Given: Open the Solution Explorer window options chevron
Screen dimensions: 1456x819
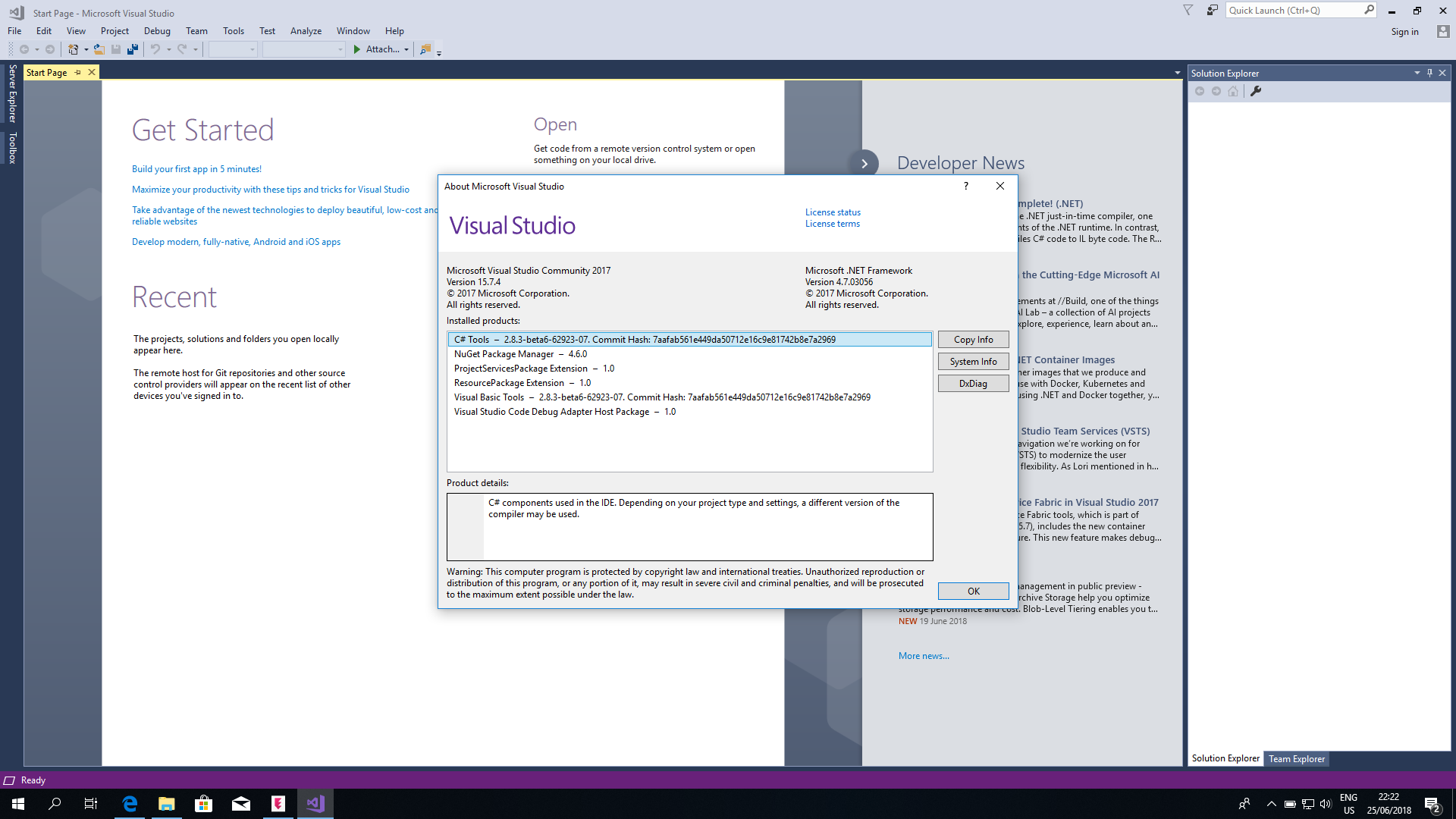Looking at the screenshot, I should 1417,73.
